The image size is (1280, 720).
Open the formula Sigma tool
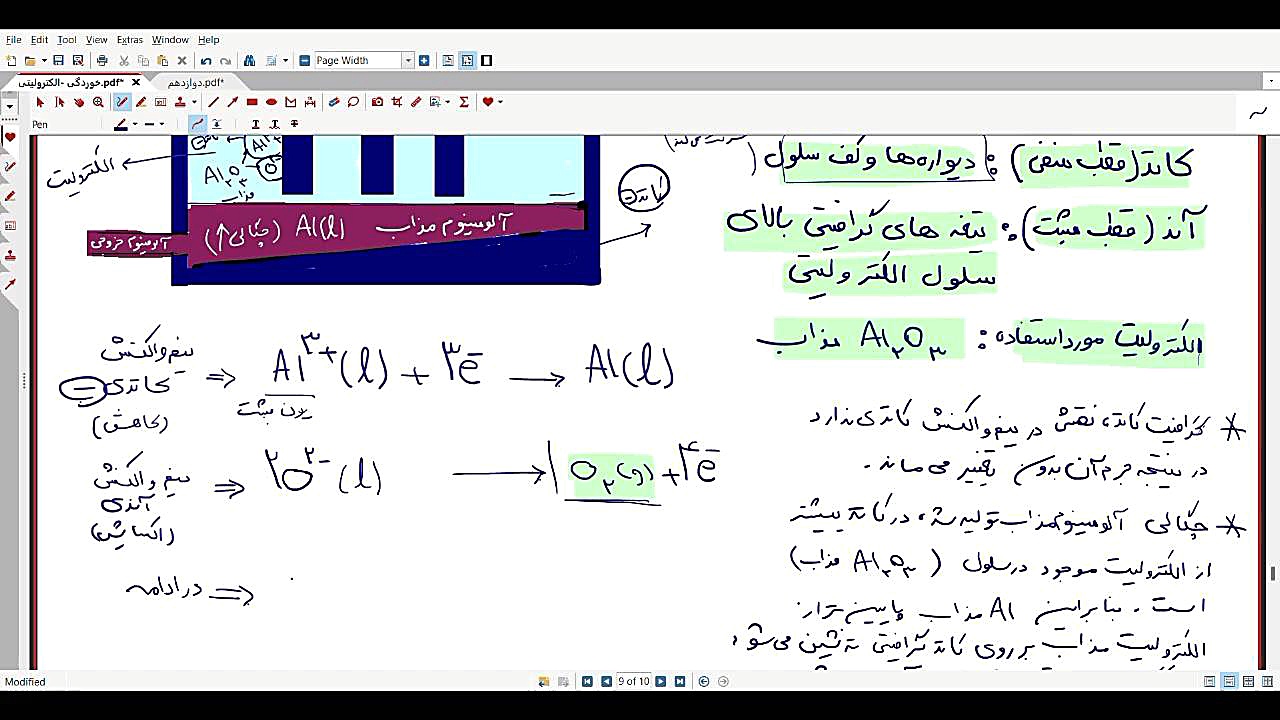[464, 102]
